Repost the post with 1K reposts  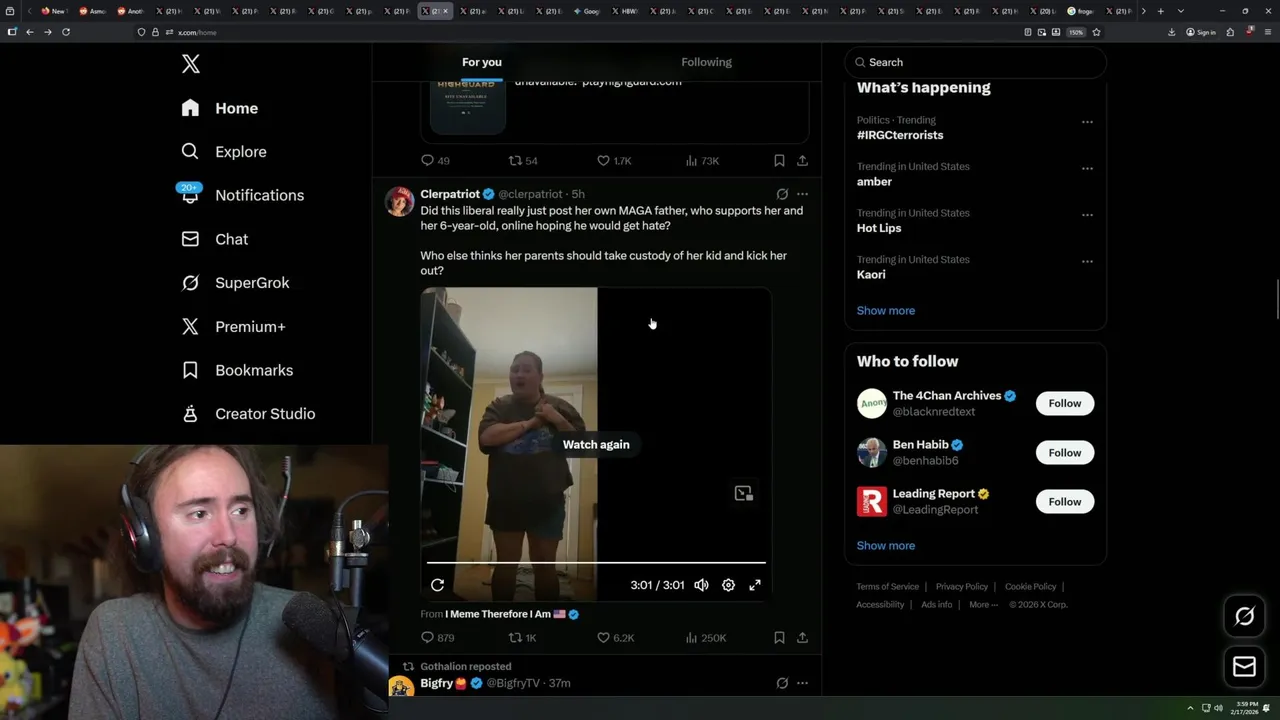point(523,637)
